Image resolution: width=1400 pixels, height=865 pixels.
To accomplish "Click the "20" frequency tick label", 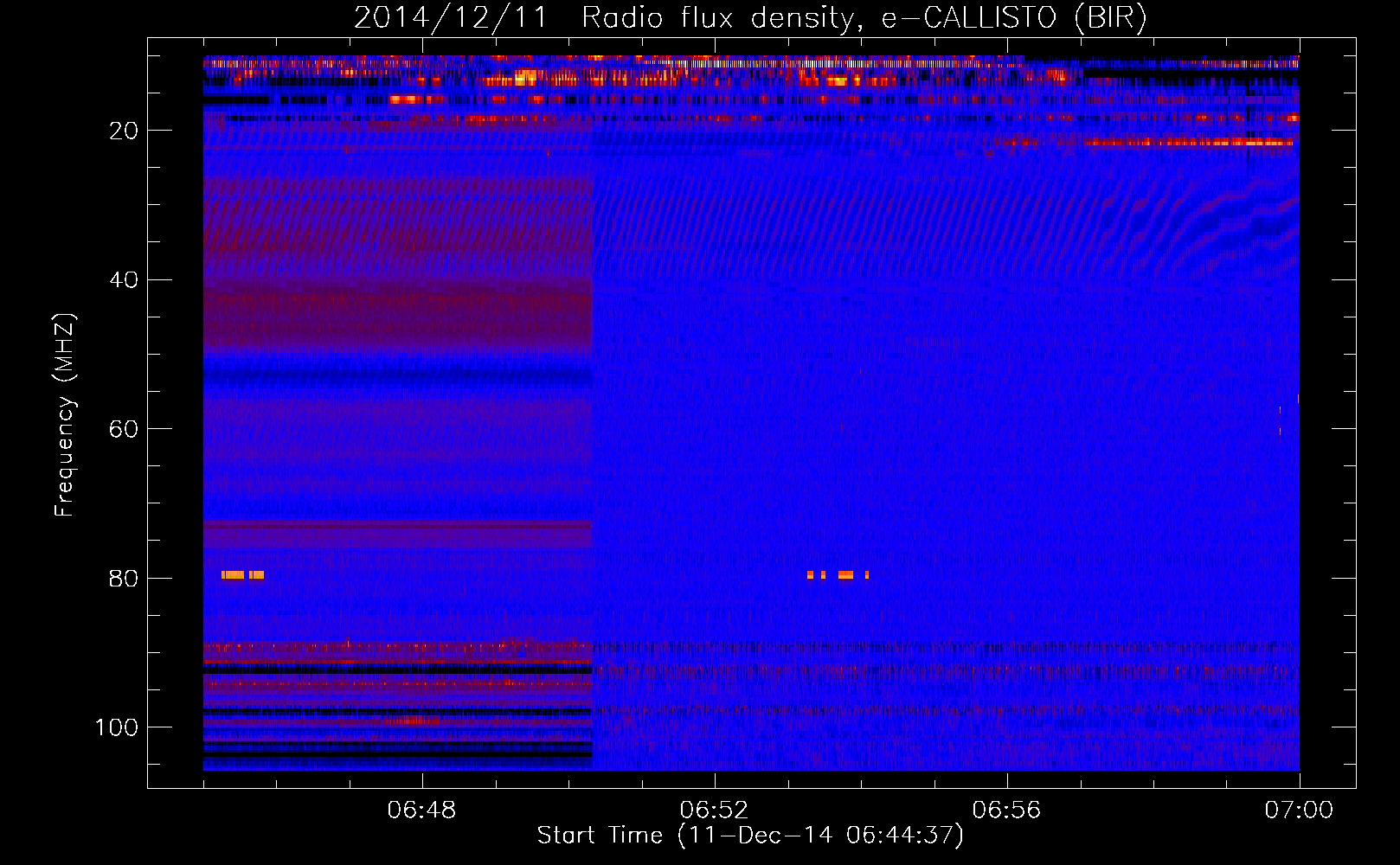I will point(125,131).
